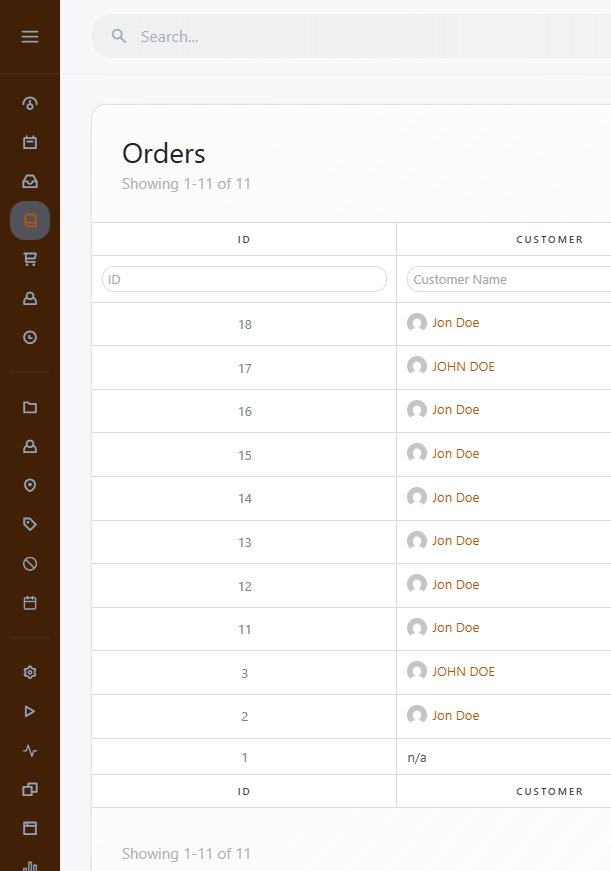Image resolution: width=611 pixels, height=871 pixels.
Task: Click the JOHN DOE link on order 17
Action: [x=463, y=366]
